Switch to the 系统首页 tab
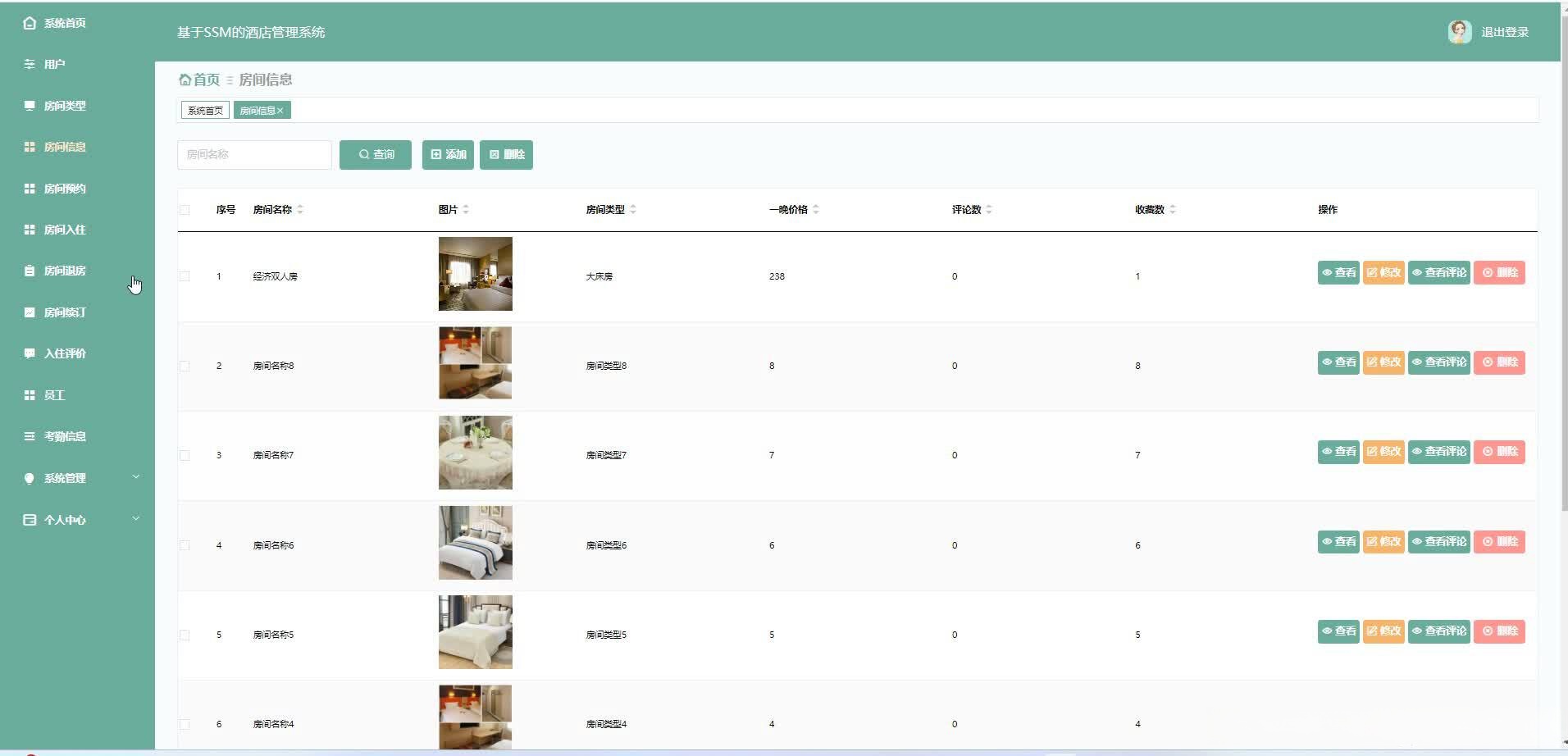The image size is (1568, 756). click(x=205, y=111)
